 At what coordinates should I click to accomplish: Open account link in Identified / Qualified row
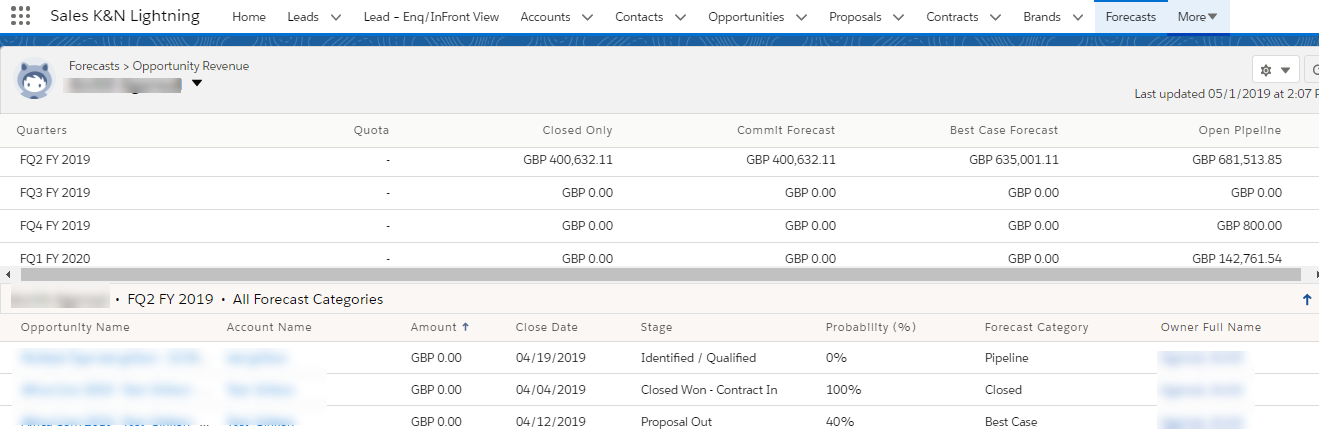tap(257, 357)
